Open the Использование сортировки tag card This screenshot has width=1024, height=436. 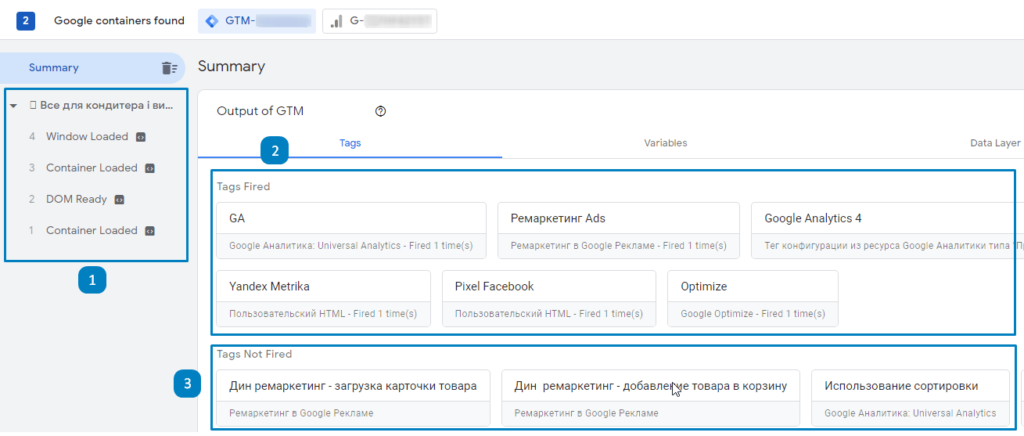click(910, 398)
